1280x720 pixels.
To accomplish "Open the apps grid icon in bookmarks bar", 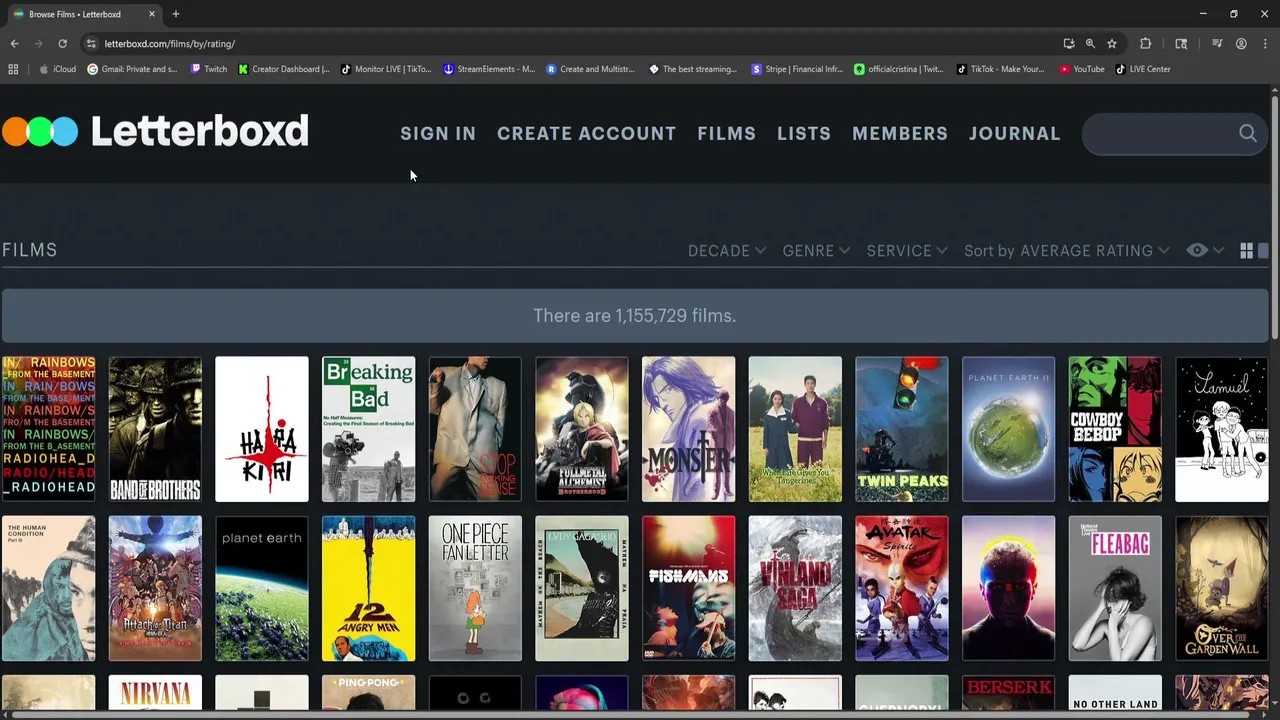I will (13, 69).
